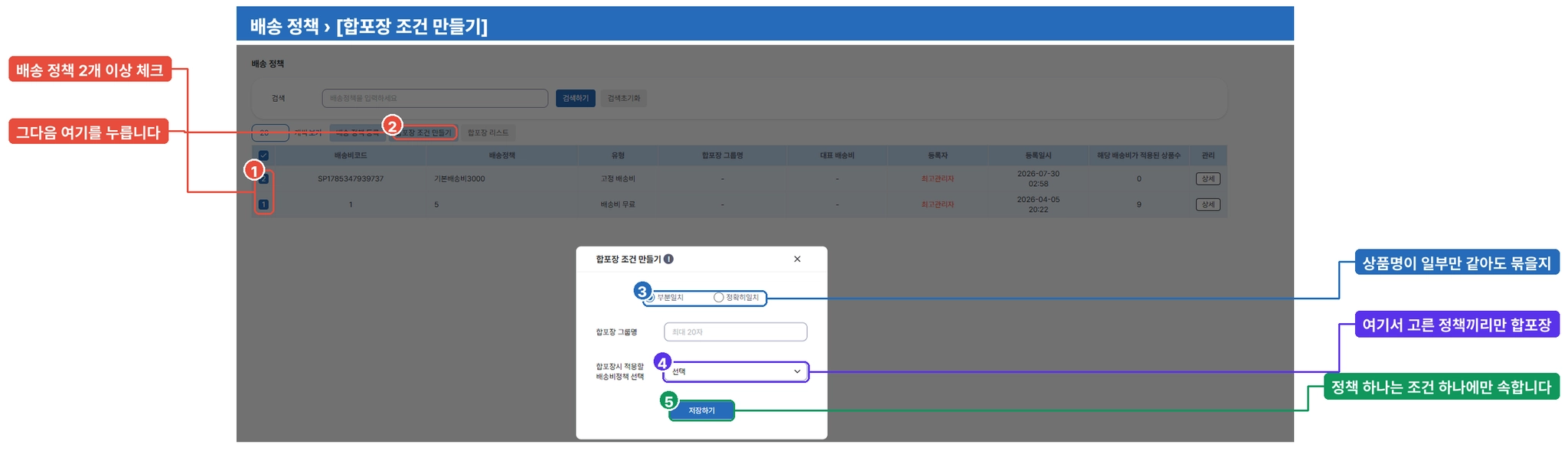Toggle checkbox for the 배송비 무료 row
Viewport: 1568px width, 467px height.
point(263,204)
